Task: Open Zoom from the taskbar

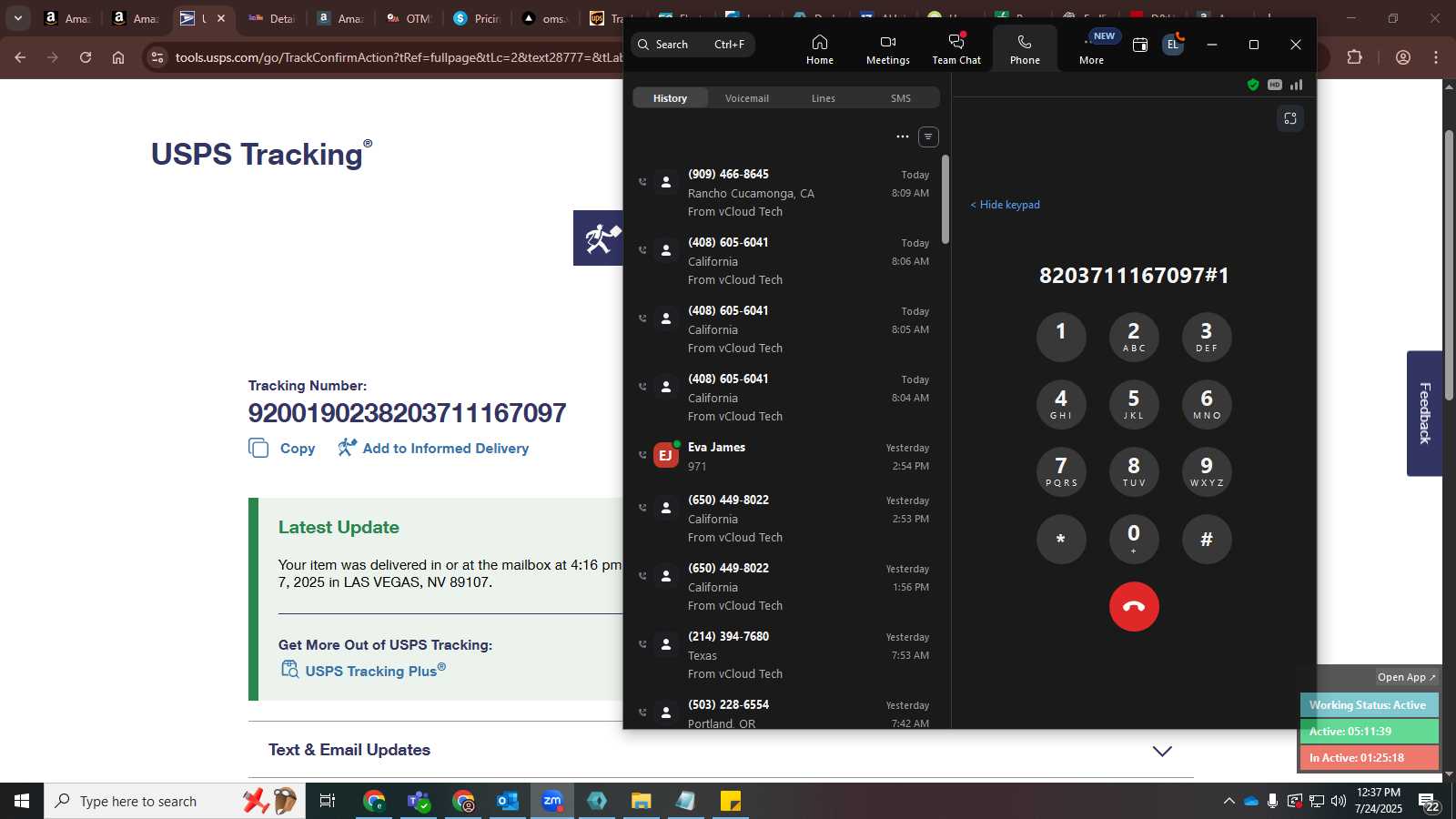Action: tap(551, 801)
